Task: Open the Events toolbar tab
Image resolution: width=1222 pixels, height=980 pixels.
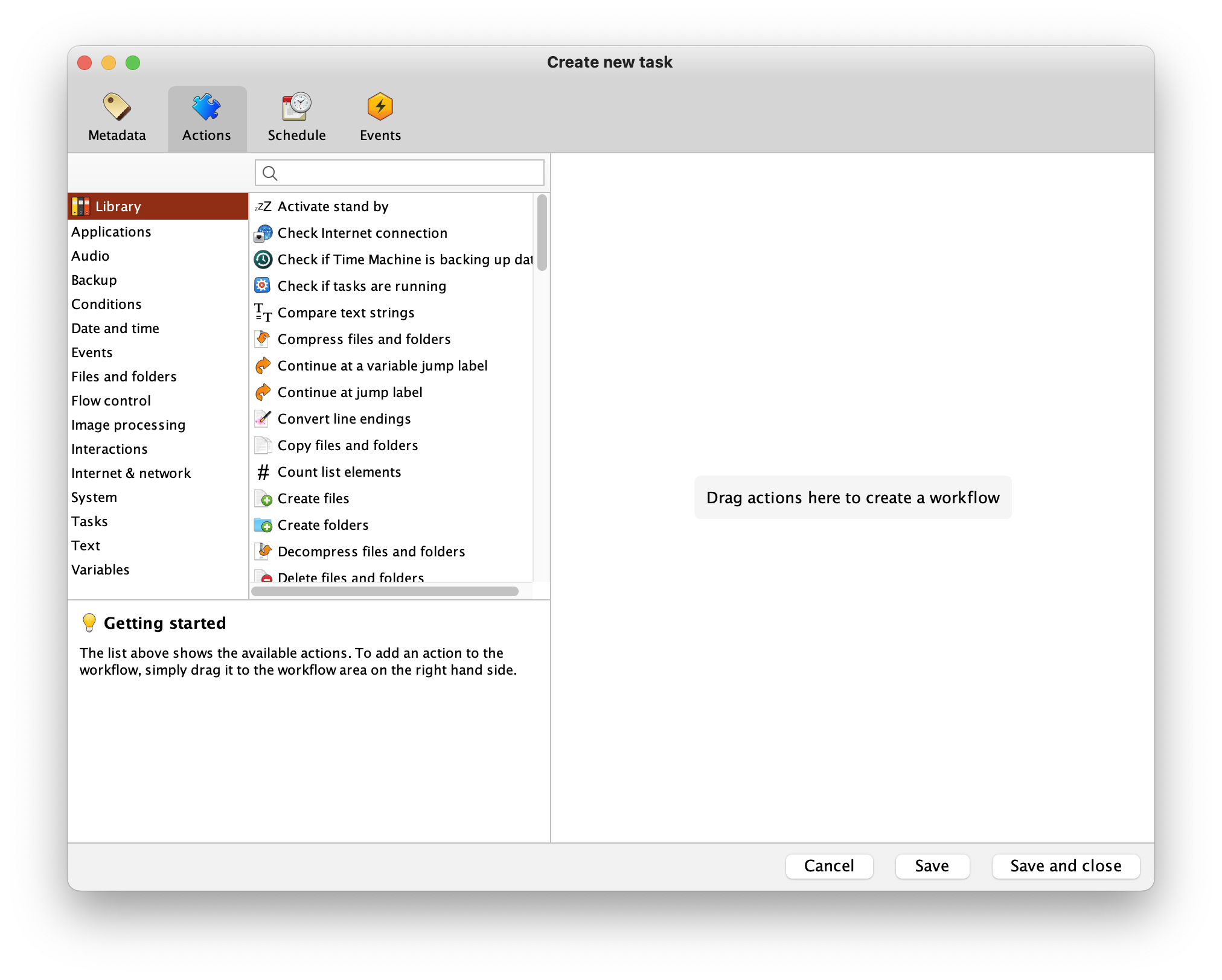Action: point(380,118)
